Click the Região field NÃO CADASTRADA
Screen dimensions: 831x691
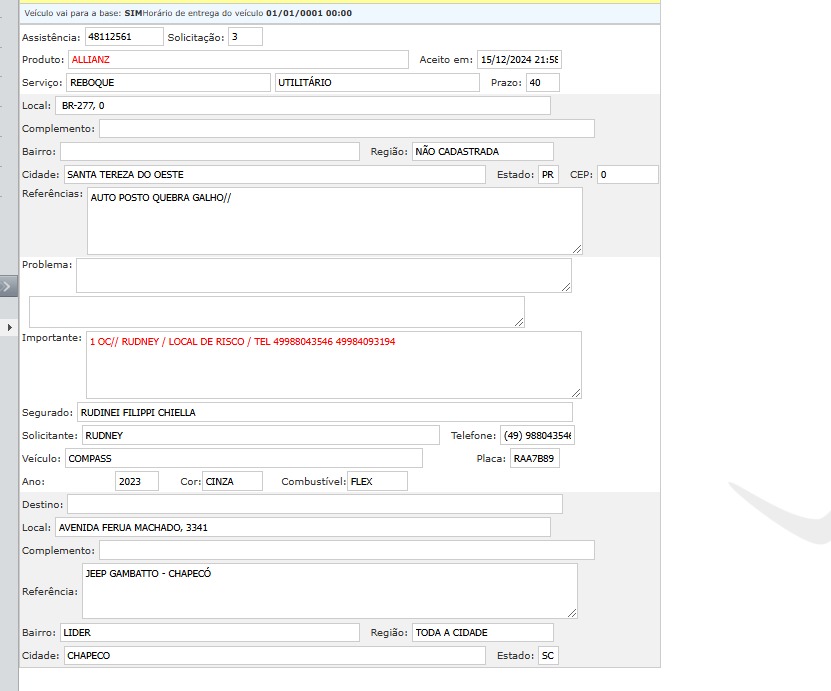(482, 152)
